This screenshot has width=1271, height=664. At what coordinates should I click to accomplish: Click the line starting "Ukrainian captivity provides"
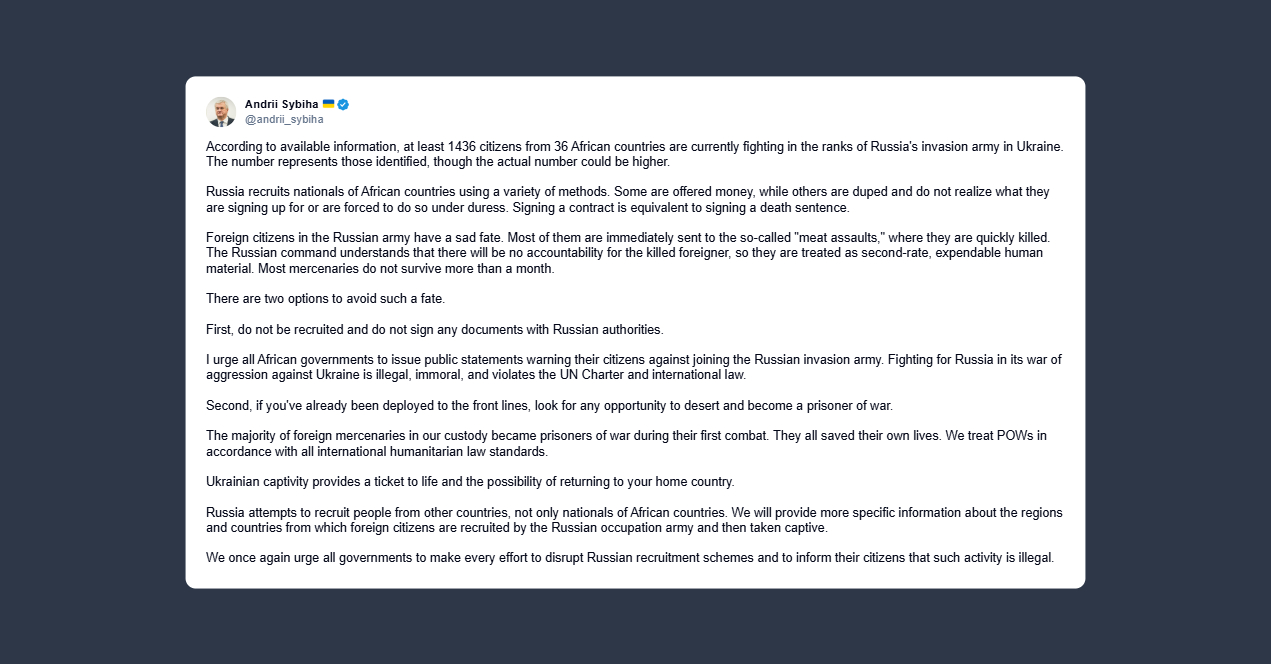470,482
